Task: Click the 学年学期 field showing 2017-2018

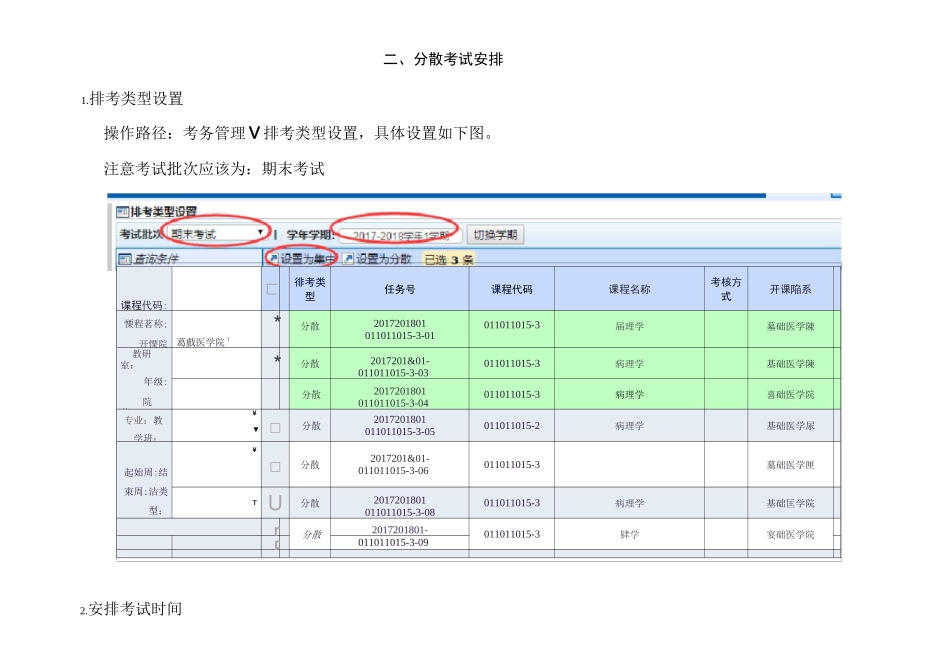Action: tap(400, 235)
